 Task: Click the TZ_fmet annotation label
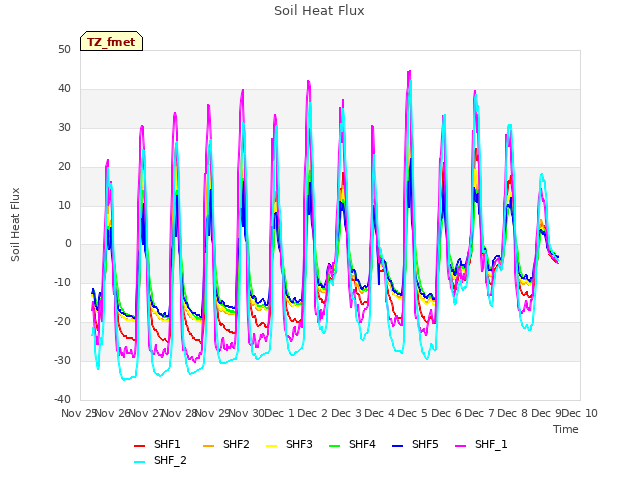click(x=111, y=41)
